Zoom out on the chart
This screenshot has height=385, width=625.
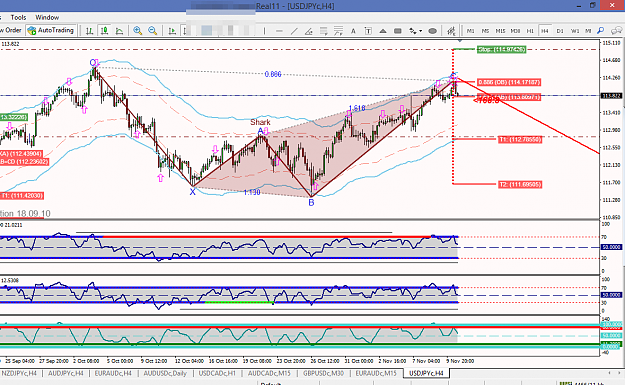(152, 31)
